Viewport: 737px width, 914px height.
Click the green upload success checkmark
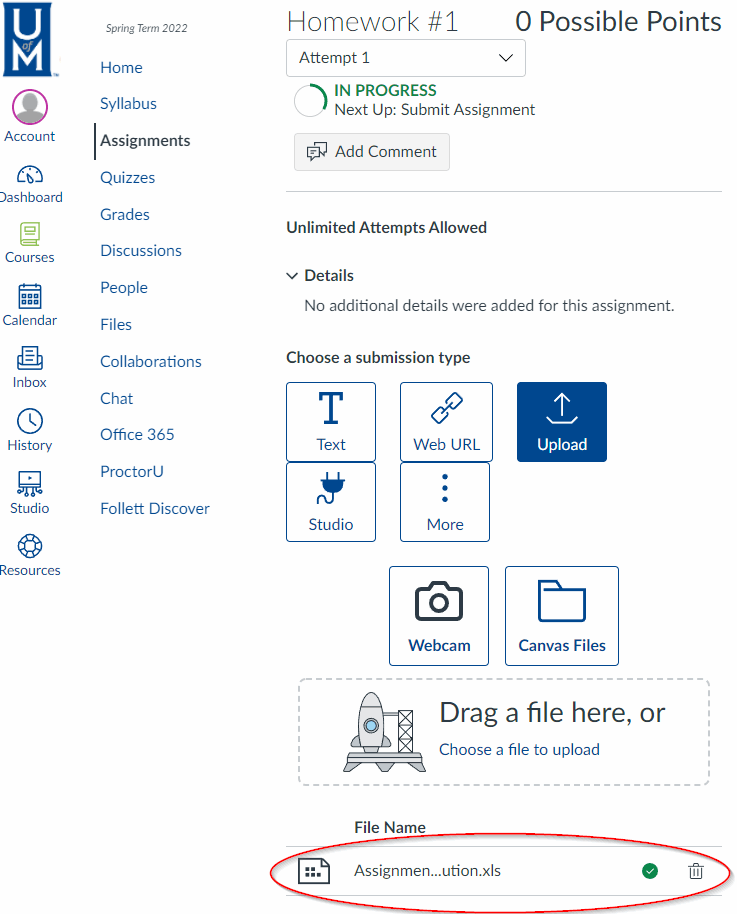tap(650, 871)
